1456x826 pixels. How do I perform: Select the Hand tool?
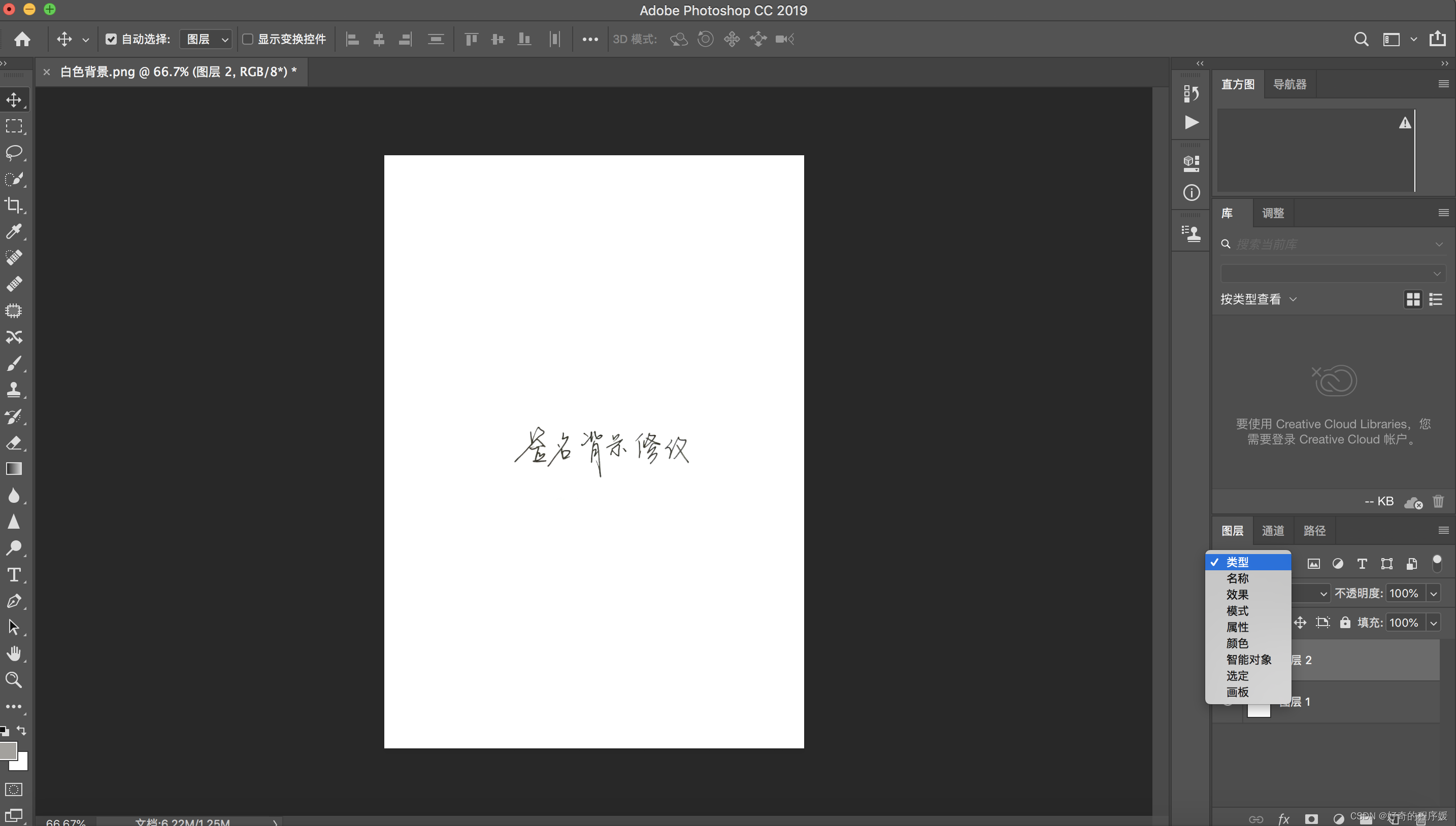(14, 653)
